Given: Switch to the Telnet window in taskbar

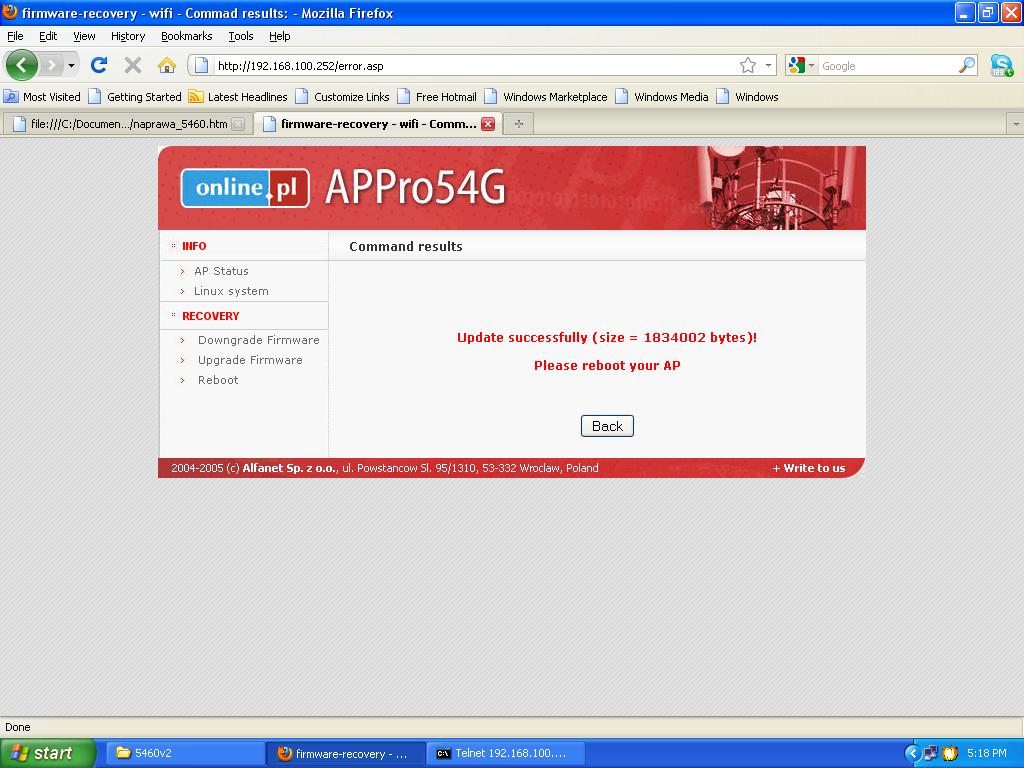Looking at the screenshot, I should [x=500, y=753].
